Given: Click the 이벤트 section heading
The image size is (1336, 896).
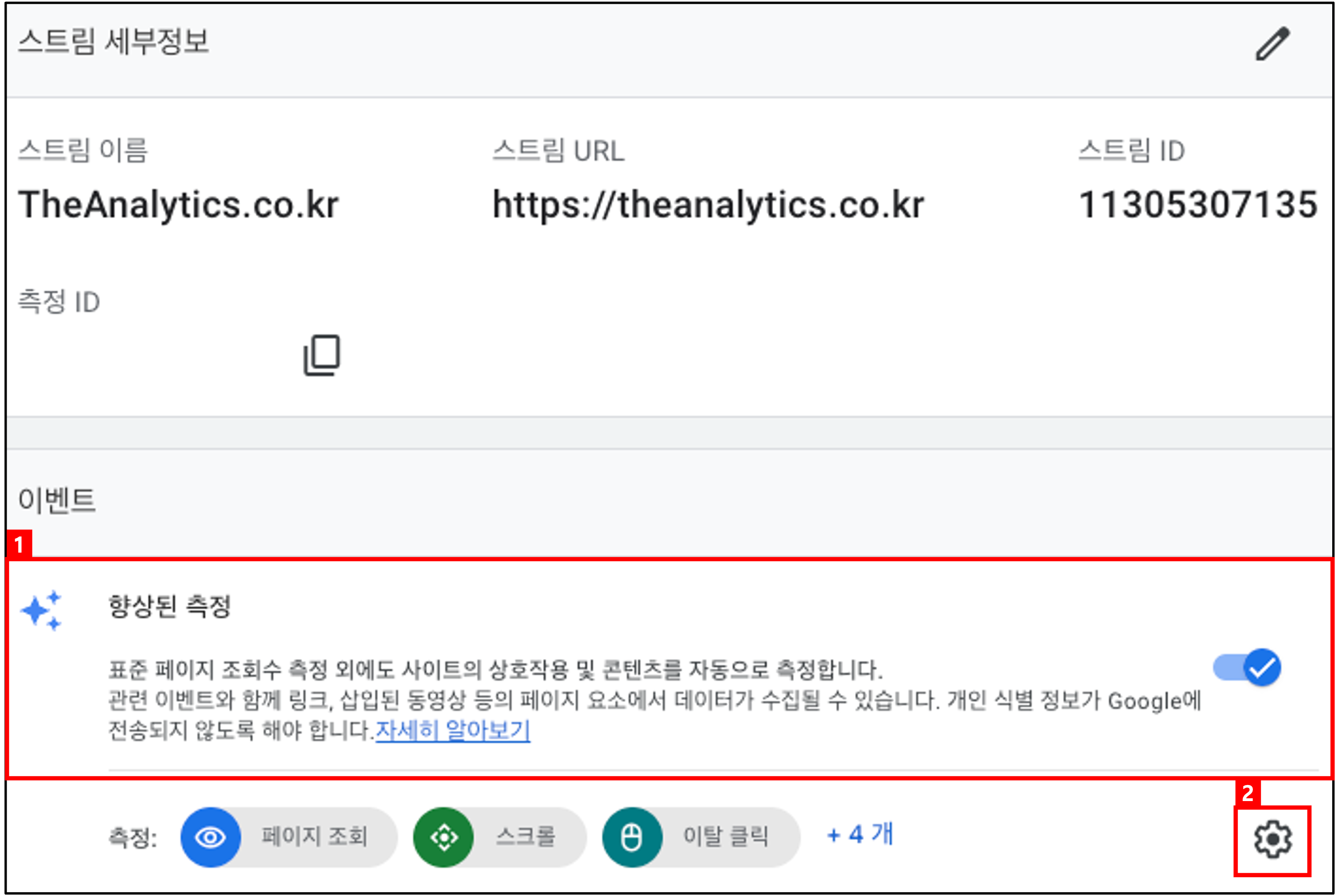Looking at the screenshot, I should (57, 500).
